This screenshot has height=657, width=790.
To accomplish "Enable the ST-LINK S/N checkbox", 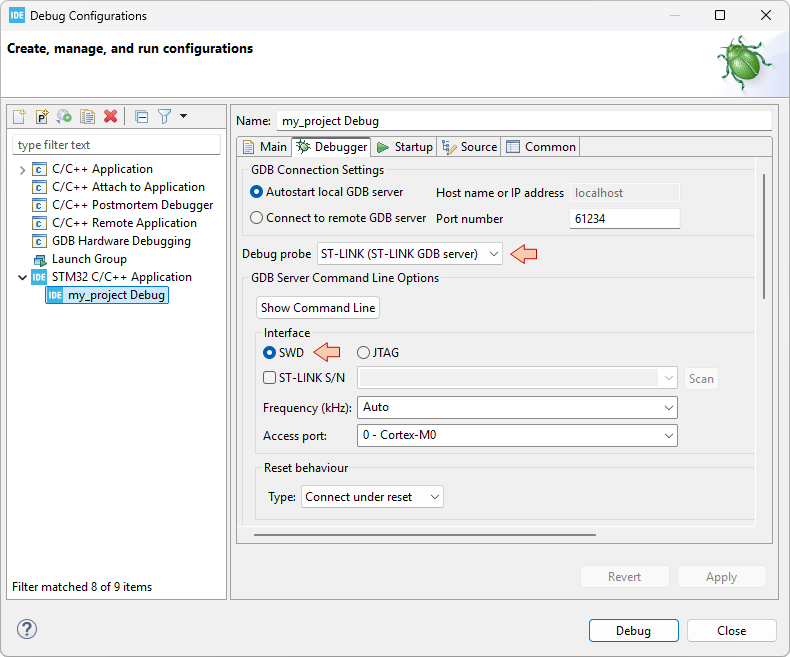I will (269, 378).
